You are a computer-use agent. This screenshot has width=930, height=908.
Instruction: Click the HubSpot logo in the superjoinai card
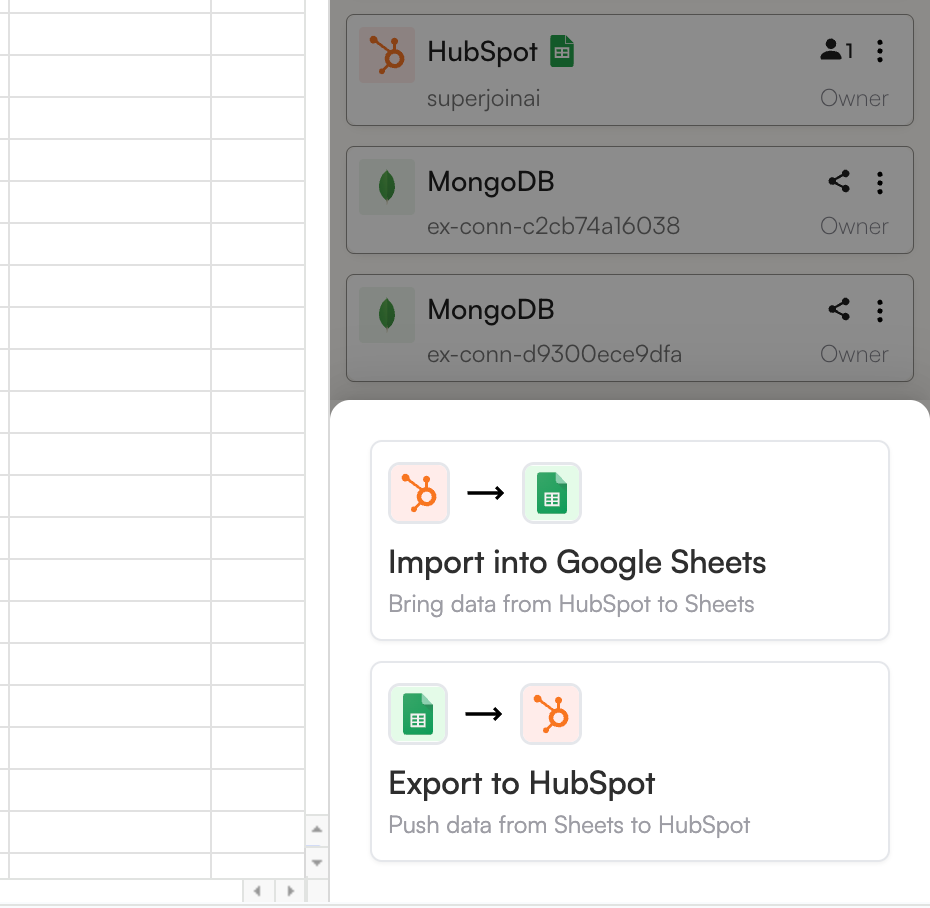(x=387, y=55)
